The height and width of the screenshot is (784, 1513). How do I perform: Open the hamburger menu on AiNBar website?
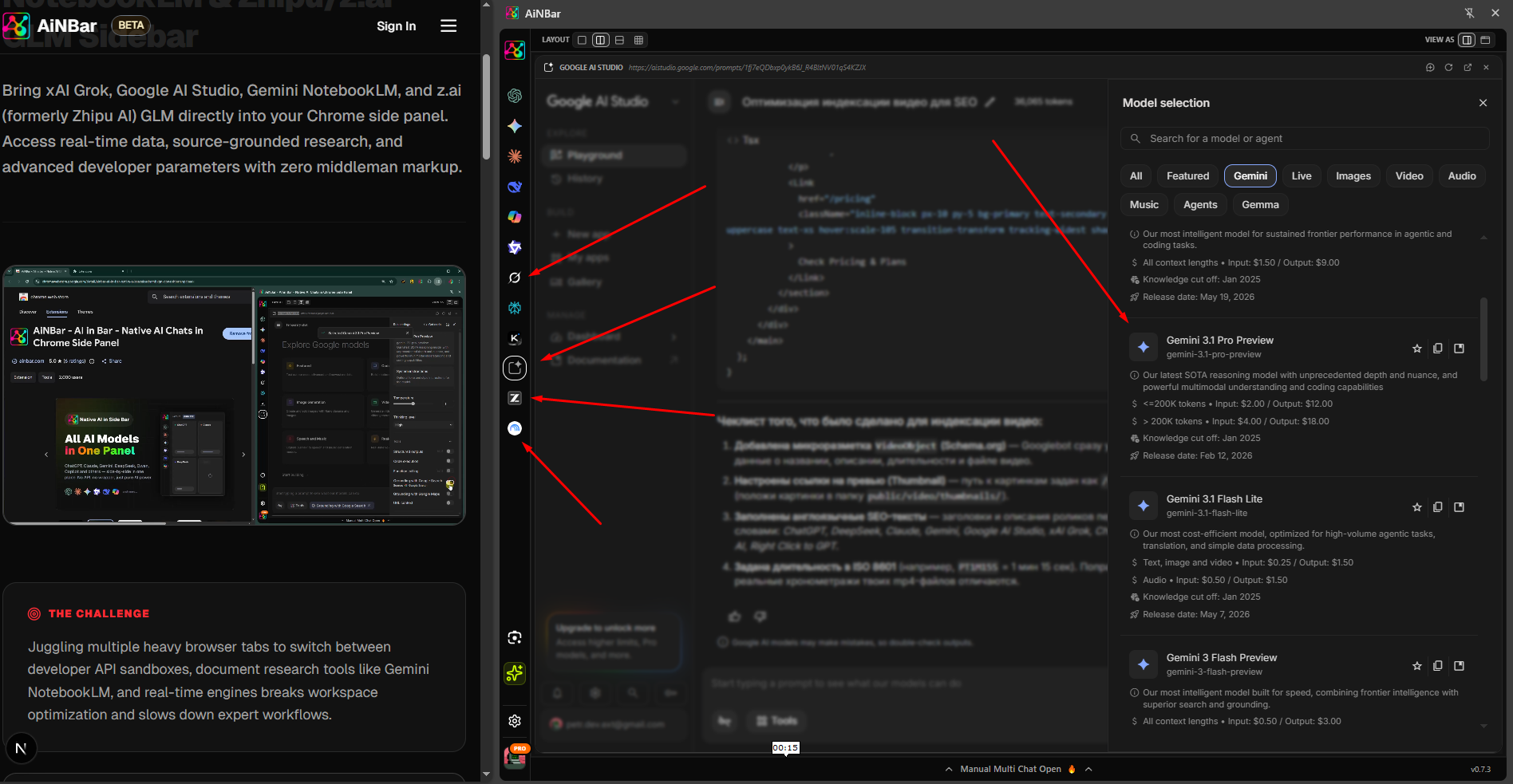(448, 26)
